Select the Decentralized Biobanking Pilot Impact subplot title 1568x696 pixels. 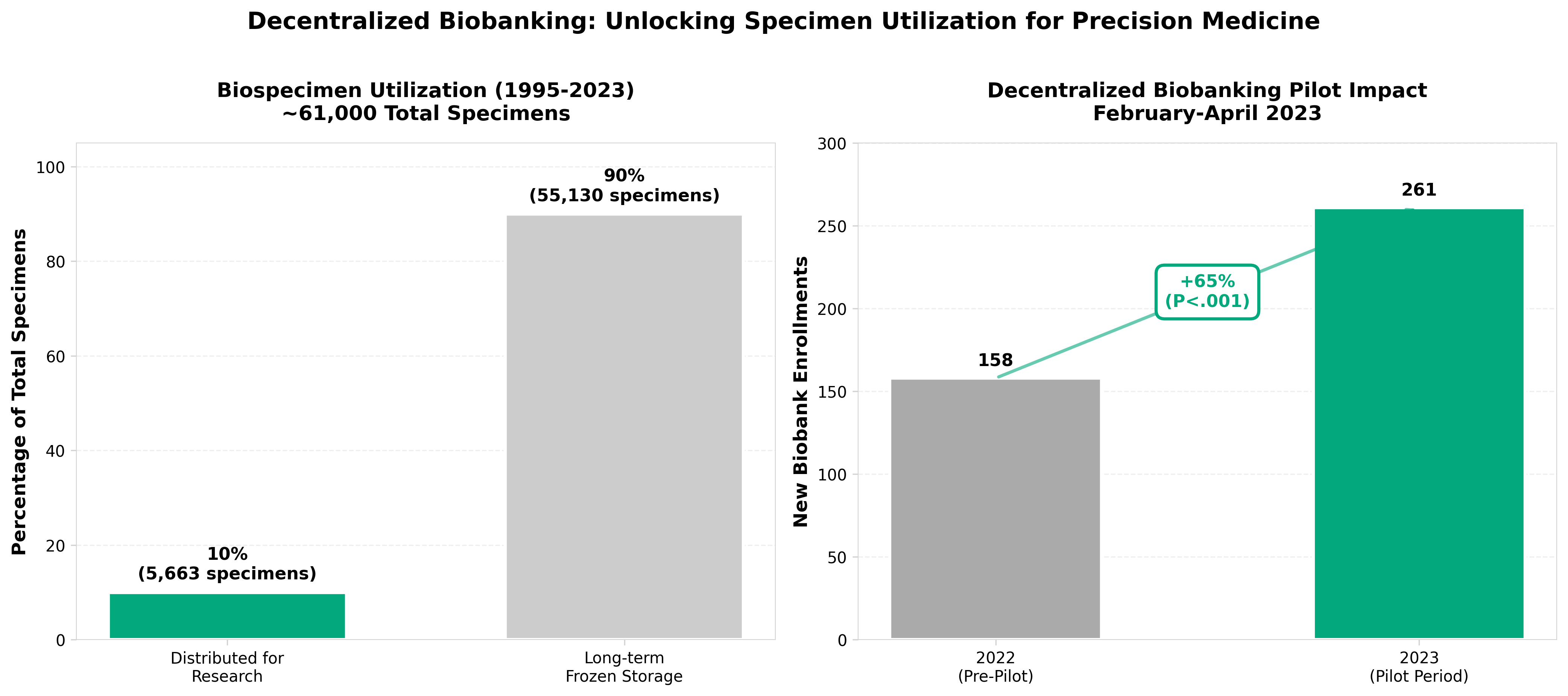pos(1206,102)
